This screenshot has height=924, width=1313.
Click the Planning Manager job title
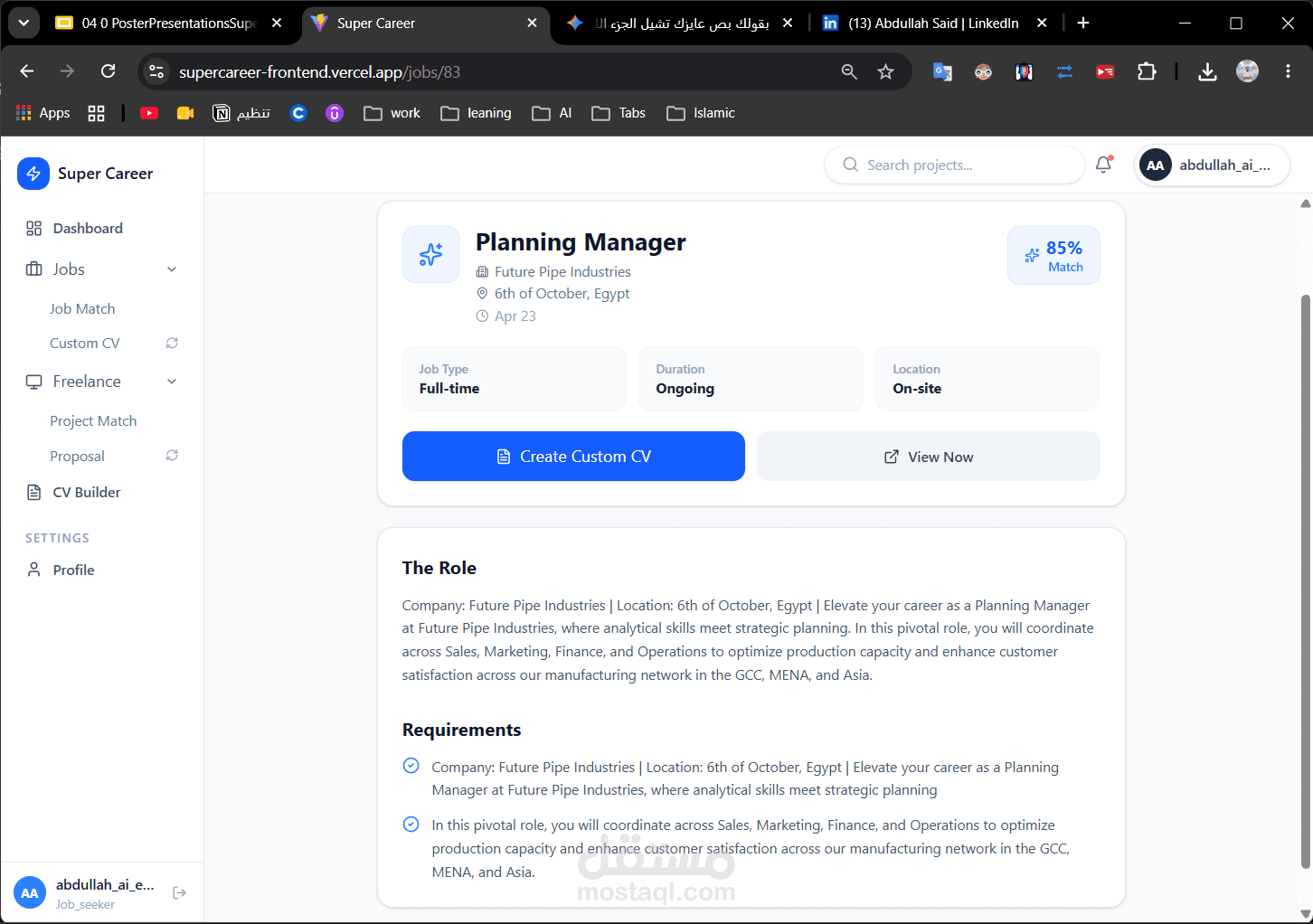pos(581,242)
